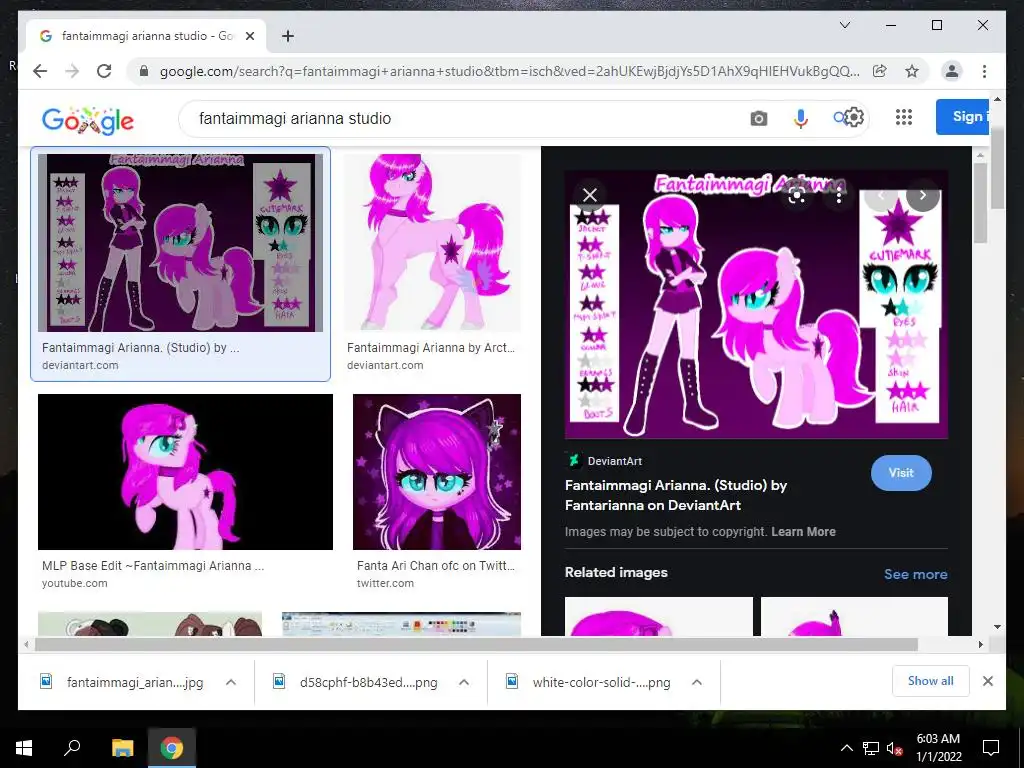Open Chrome profile avatar
This screenshot has width=1024, height=768.
point(952,71)
